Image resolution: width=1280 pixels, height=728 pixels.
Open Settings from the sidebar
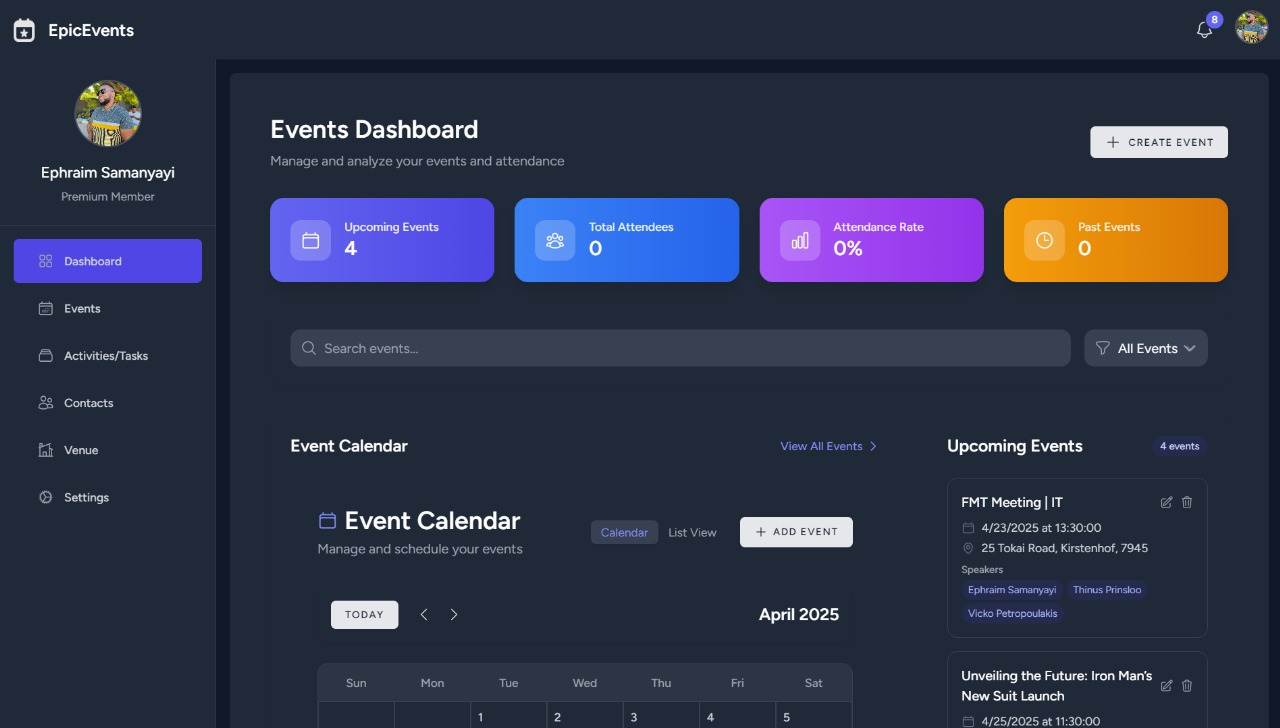pos(86,497)
